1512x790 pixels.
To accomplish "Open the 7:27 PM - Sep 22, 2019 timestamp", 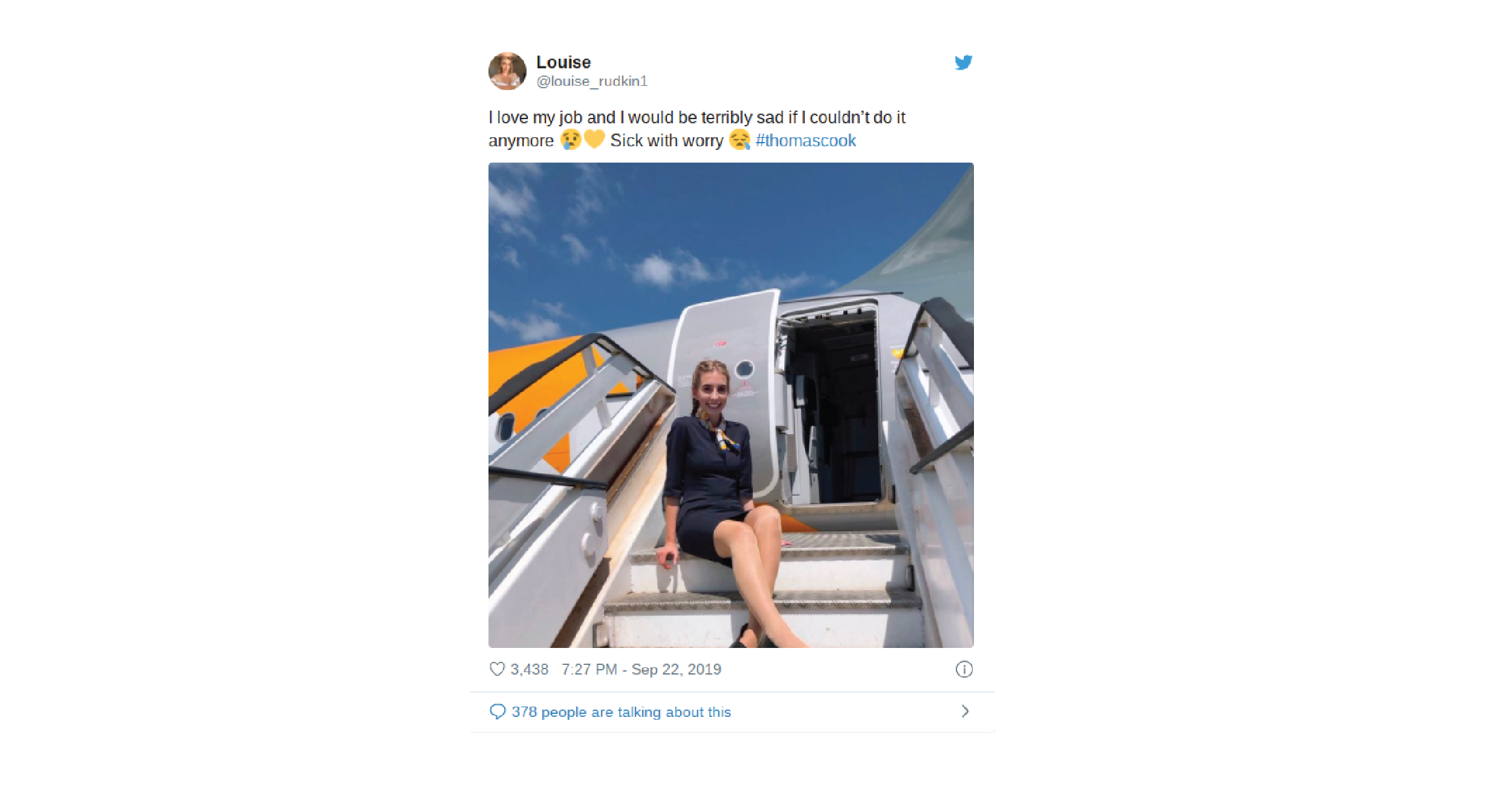I will (641, 669).
